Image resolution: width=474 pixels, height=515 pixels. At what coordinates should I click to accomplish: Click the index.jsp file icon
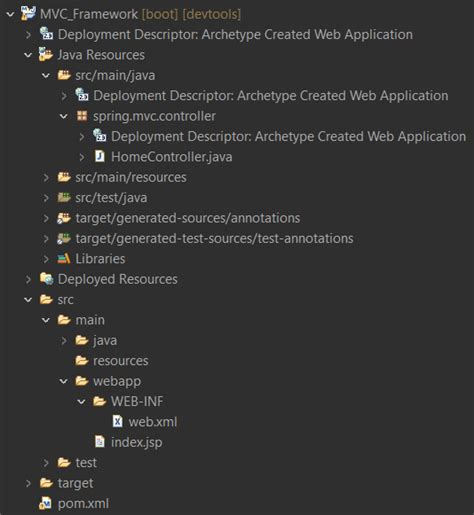tap(100, 442)
